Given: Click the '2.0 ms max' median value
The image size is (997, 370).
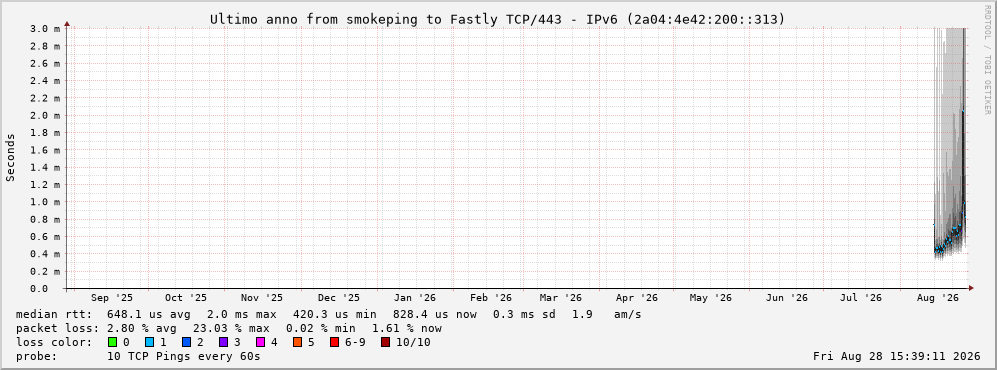Looking at the screenshot, I should point(242,315).
